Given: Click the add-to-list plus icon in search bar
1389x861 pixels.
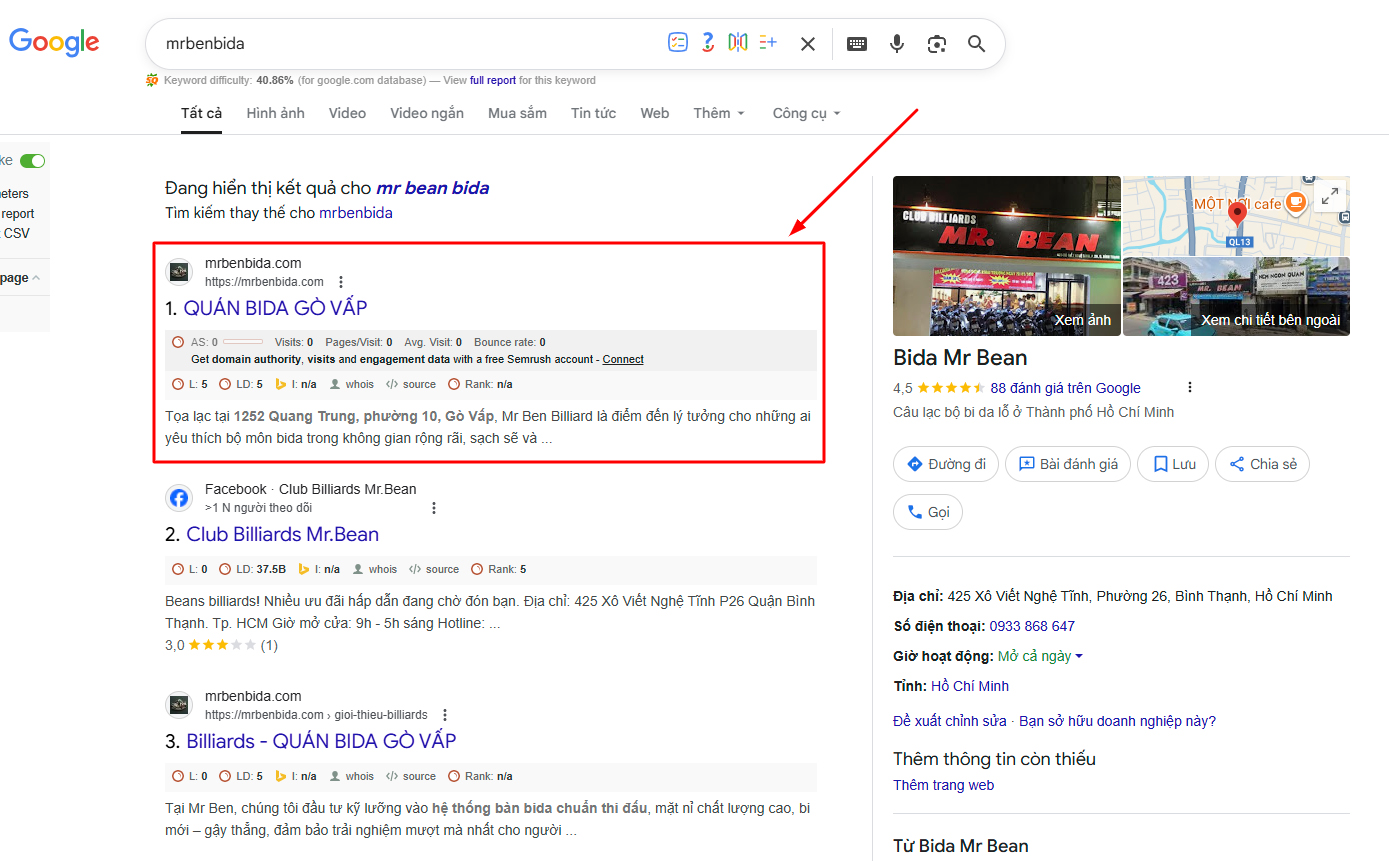Looking at the screenshot, I should click(x=768, y=43).
